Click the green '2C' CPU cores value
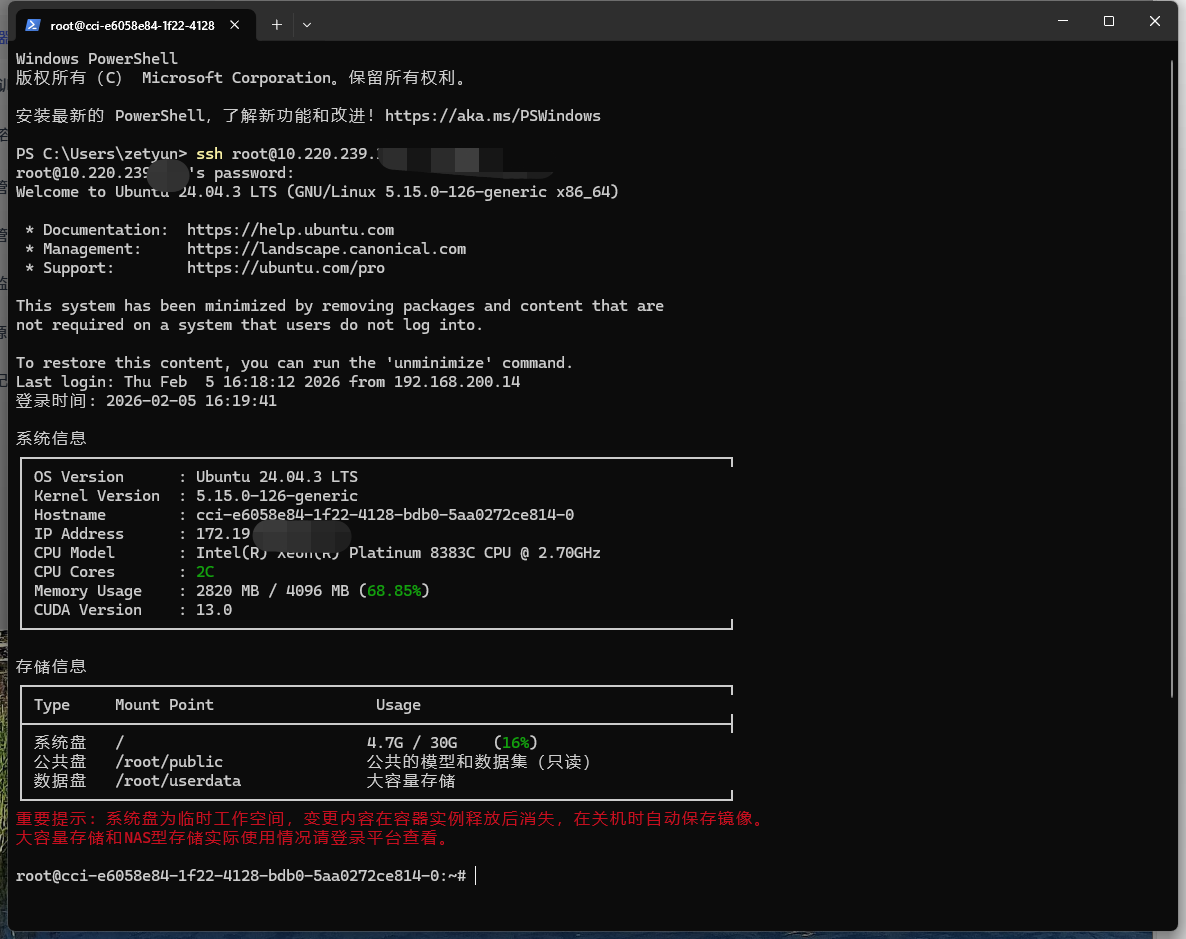This screenshot has width=1186, height=939. 205,572
